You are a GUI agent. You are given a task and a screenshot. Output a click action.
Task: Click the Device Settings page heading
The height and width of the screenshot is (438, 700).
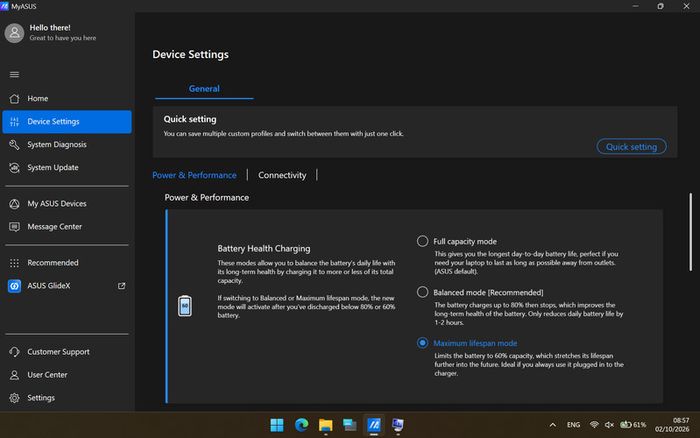coord(190,54)
